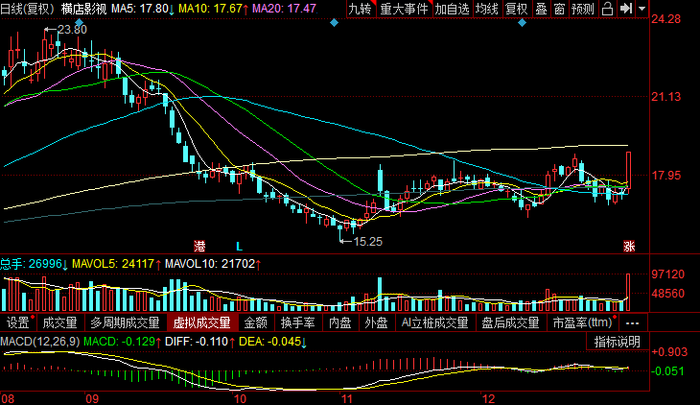Click the MAVOL5: 24117 value
The height and width of the screenshot is (405, 700).
tap(116, 264)
